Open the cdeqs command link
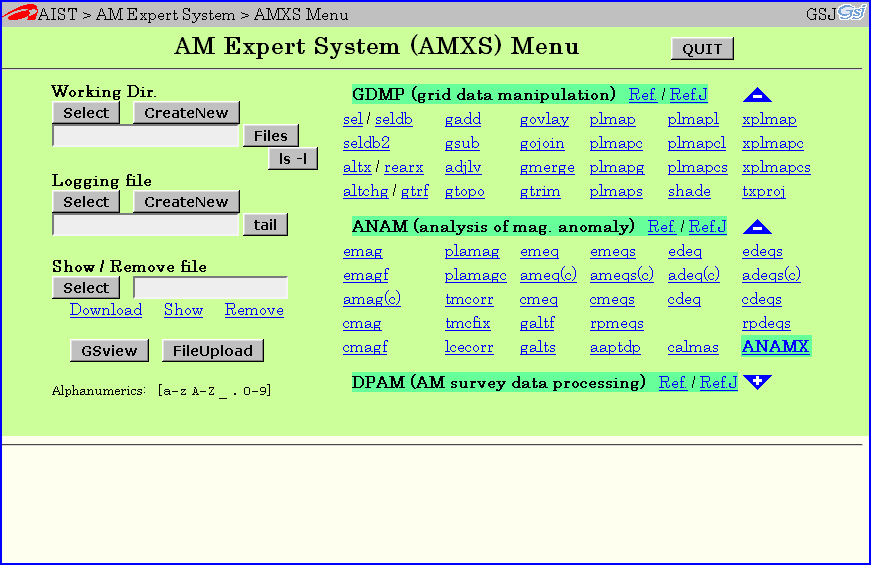The height and width of the screenshot is (565, 871). [x=762, y=299]
